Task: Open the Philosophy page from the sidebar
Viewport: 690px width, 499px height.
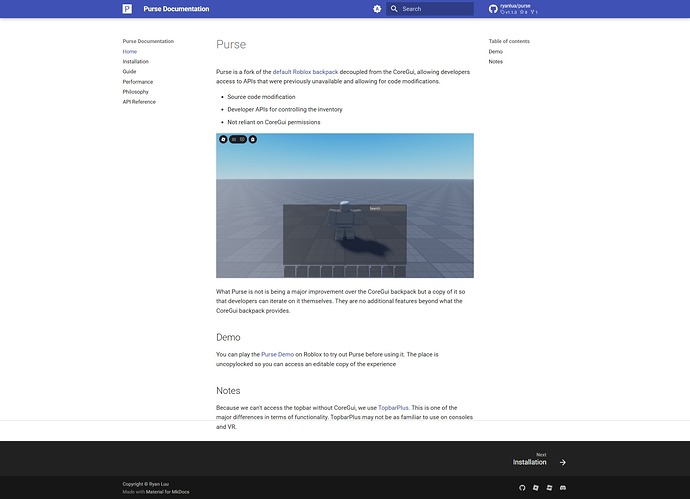Action: coord(136,92)
